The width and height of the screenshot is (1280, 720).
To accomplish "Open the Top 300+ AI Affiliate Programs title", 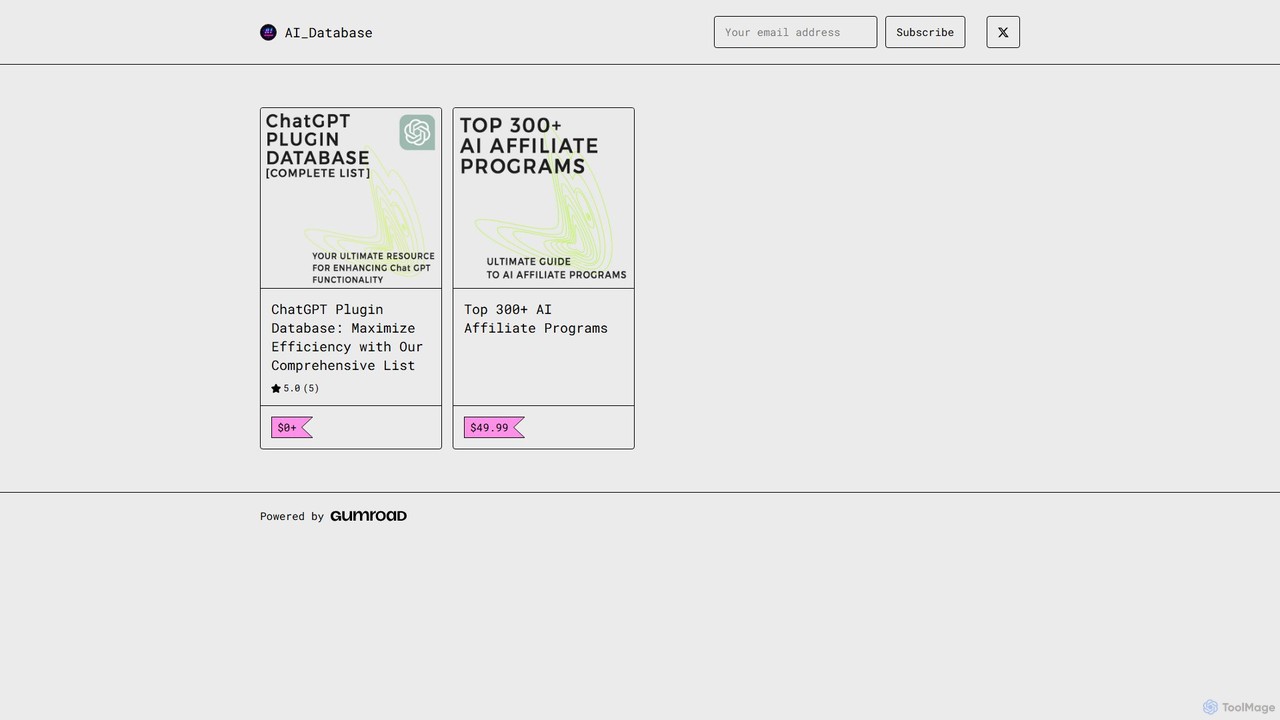I will [536, 319].
